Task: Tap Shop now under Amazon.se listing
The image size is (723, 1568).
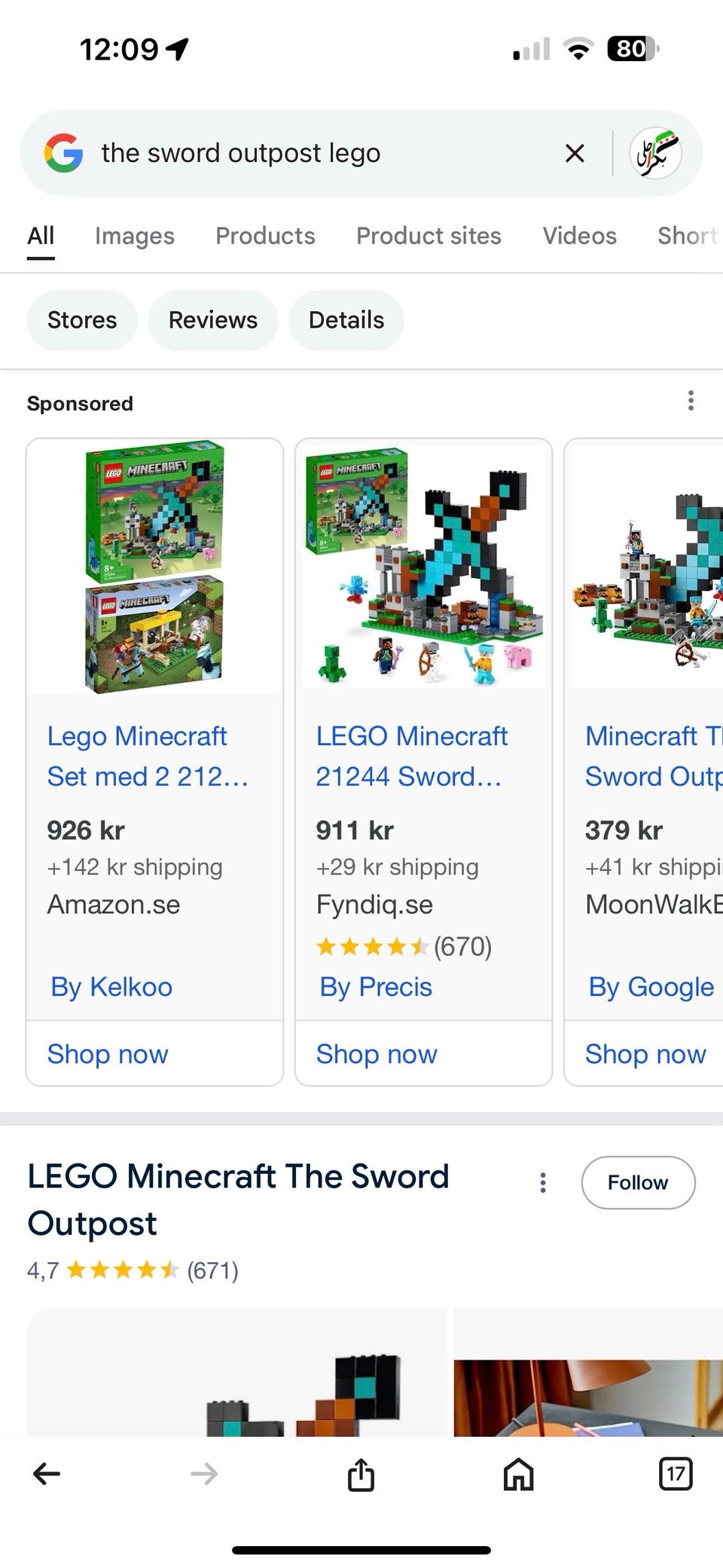Action: pyautogui.click(x=108, y=1054)
